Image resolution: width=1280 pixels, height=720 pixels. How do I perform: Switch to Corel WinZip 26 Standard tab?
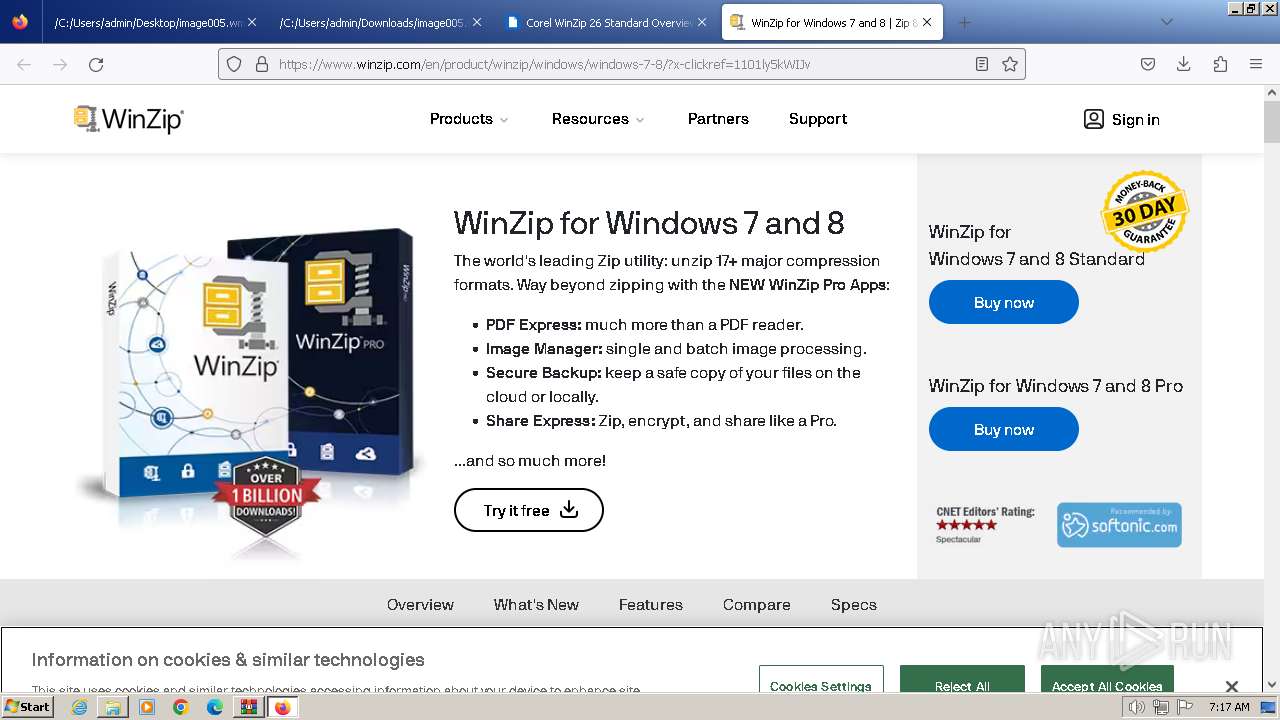[606, 22]
